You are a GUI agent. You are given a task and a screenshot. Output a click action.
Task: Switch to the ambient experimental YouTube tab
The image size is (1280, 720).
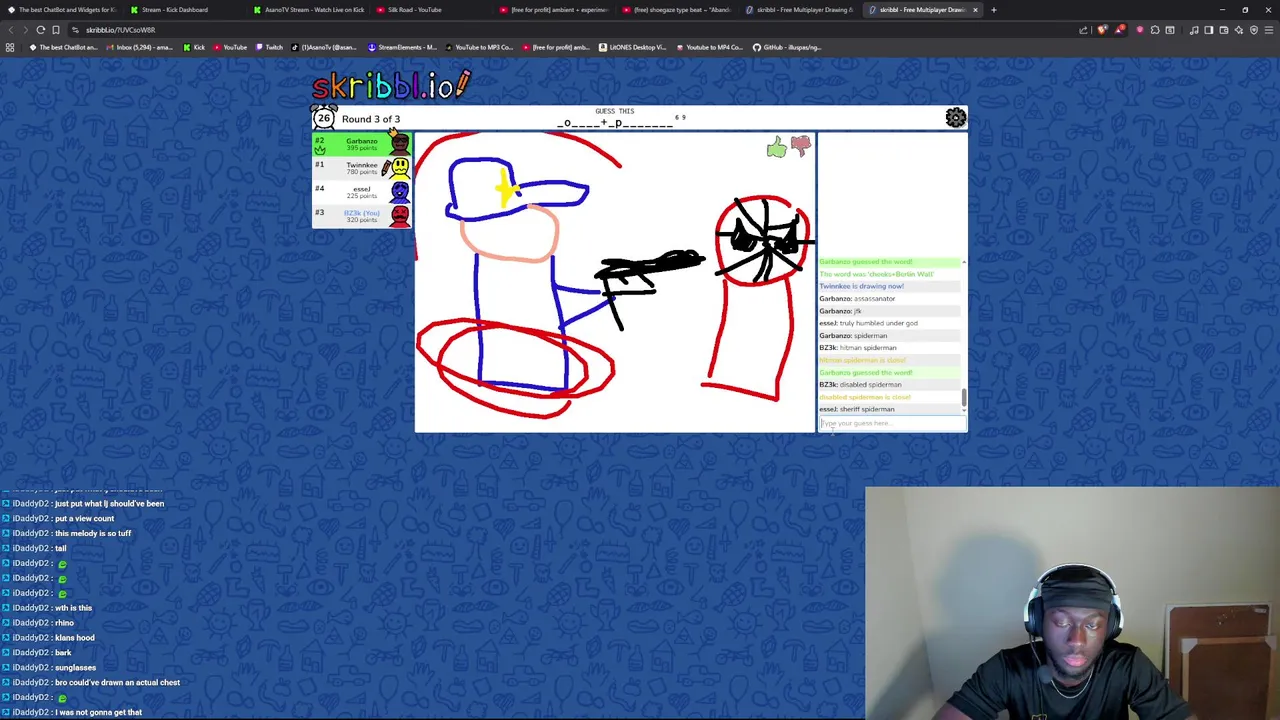pos(553,10)
